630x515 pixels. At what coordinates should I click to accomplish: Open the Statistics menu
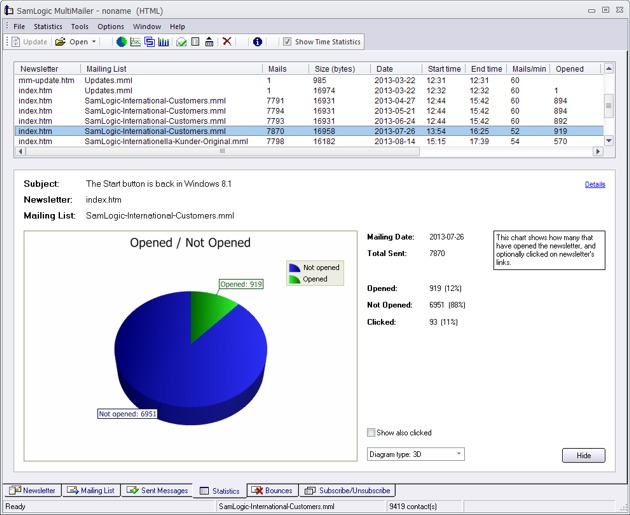(48, 27)
